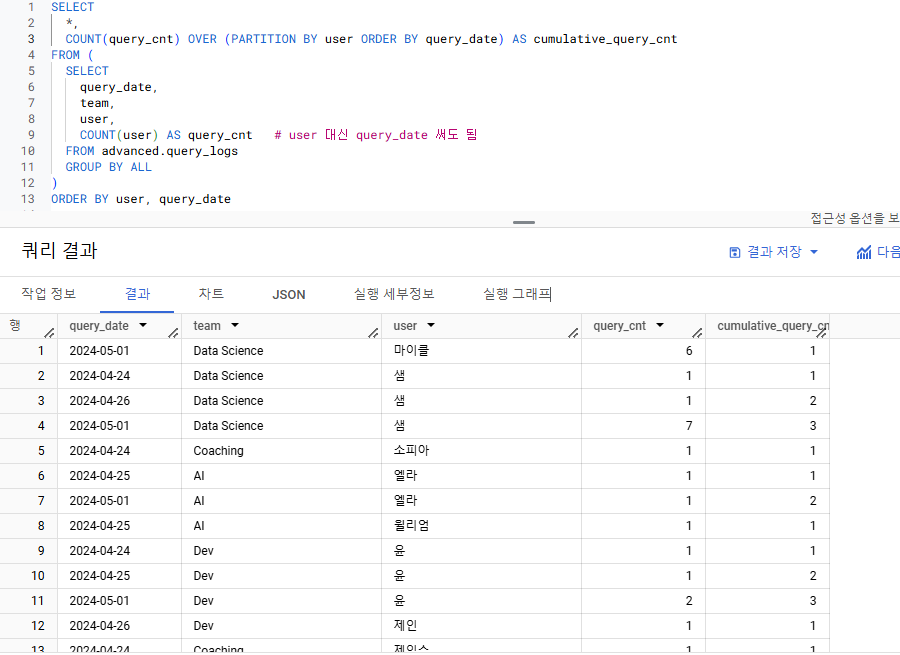The height and width of the screenshot is (655, 900).
Task: Click the ORDER BY user, query_date line
Action: pos(141,199)
